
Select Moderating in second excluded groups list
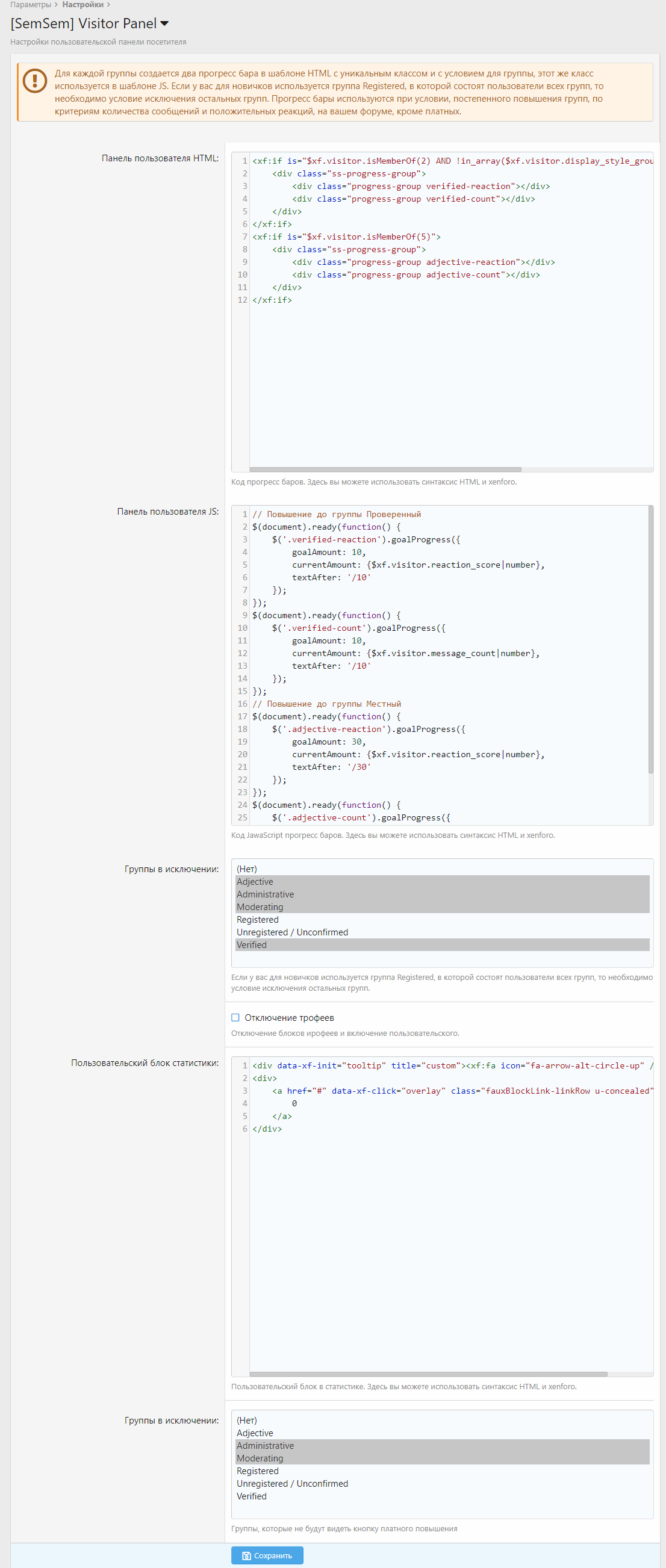pos(260,1458)
